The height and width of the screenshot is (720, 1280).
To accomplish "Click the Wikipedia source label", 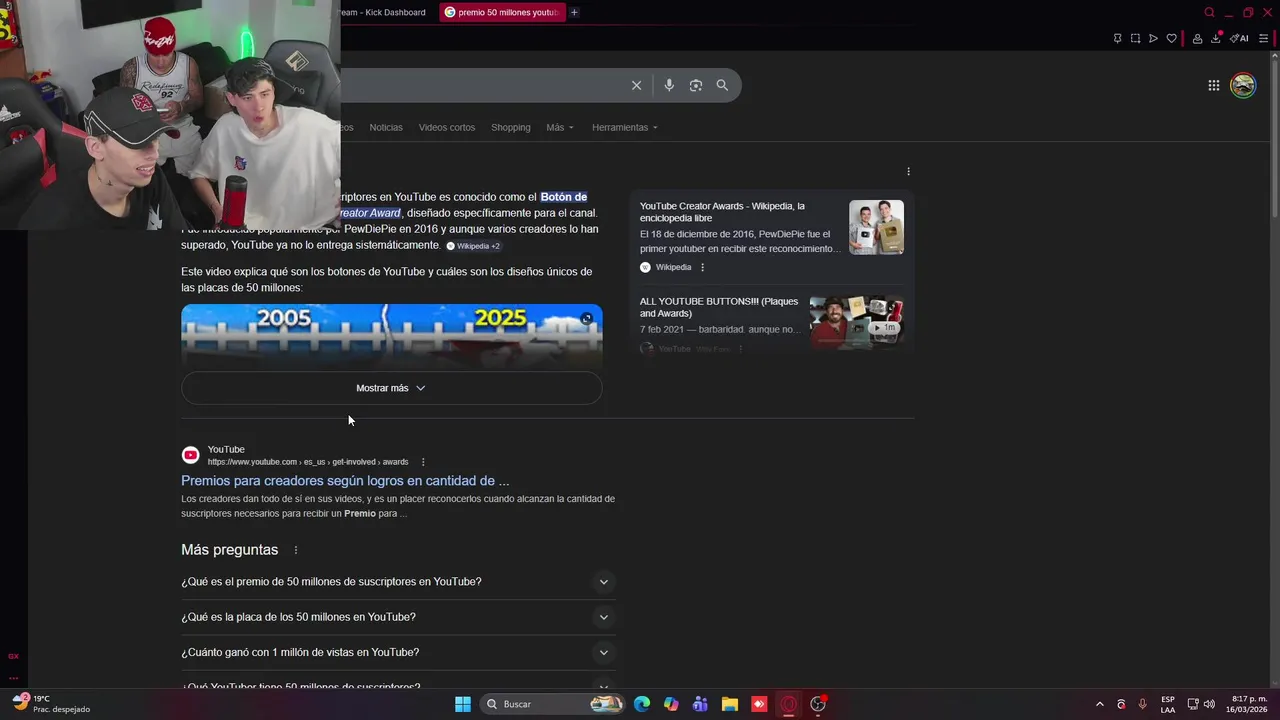I will pyautogui.click(x=673, y=267).
